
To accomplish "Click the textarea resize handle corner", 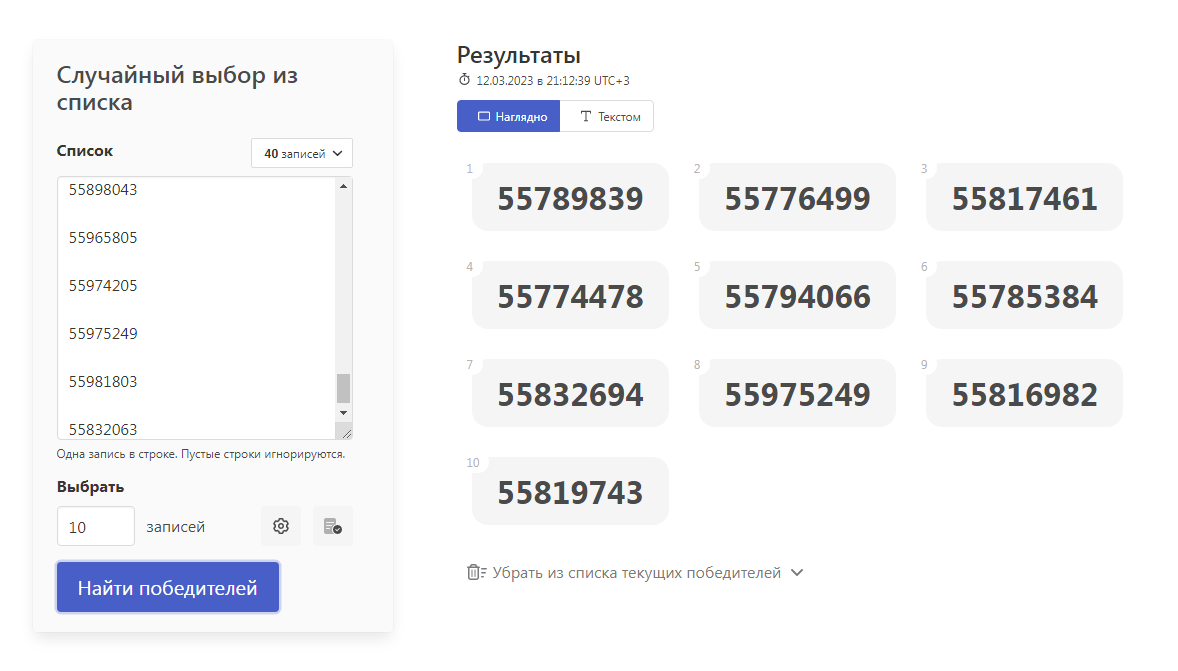I will [345, 432].
